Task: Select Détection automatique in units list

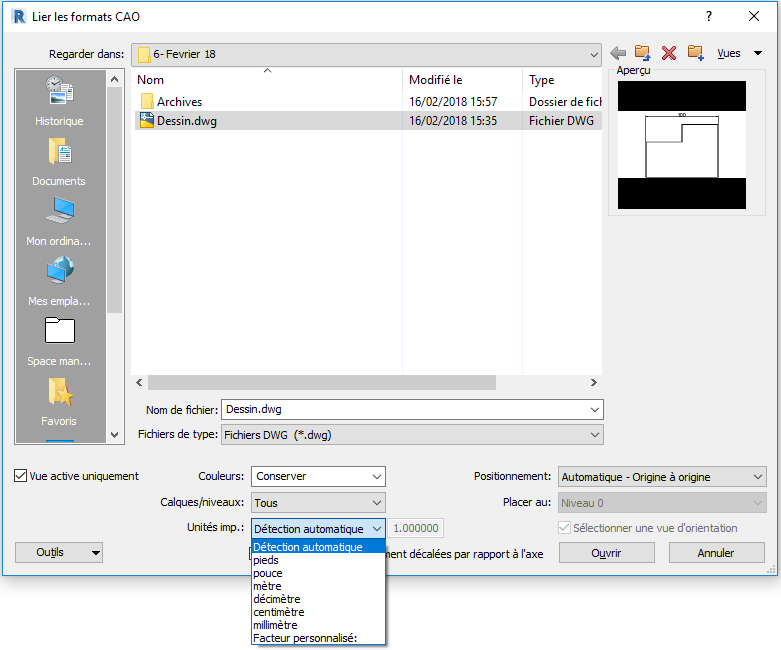Action: coord(318,547)
